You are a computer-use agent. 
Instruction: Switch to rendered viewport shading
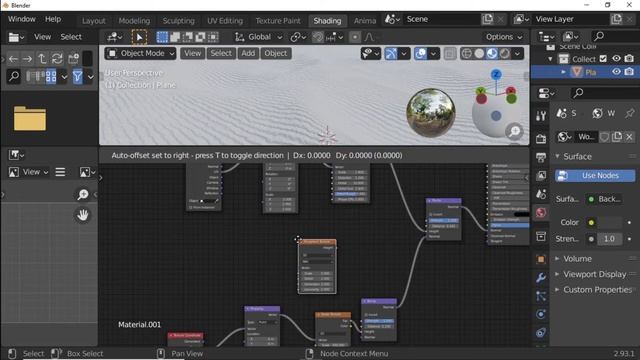click(x=505, y=53)
